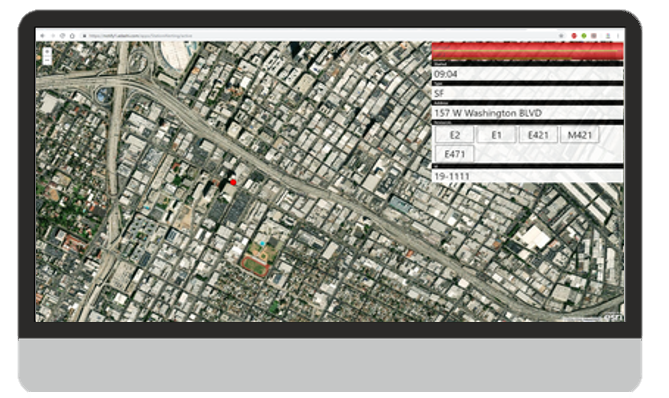669x398 pixels.
Task: Click the browser address bar URL
Action: coord(141,36)
